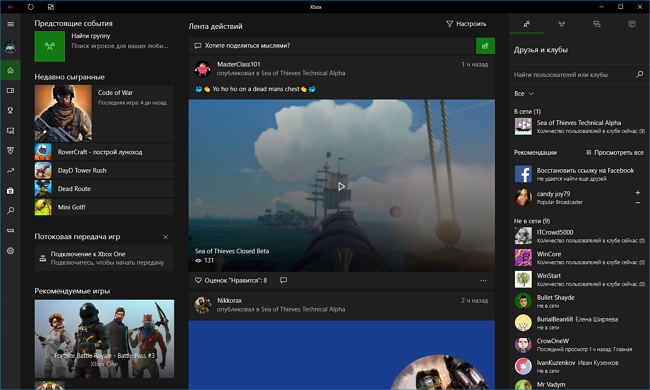Open Nikkorax's avatar

coord(203,305)
